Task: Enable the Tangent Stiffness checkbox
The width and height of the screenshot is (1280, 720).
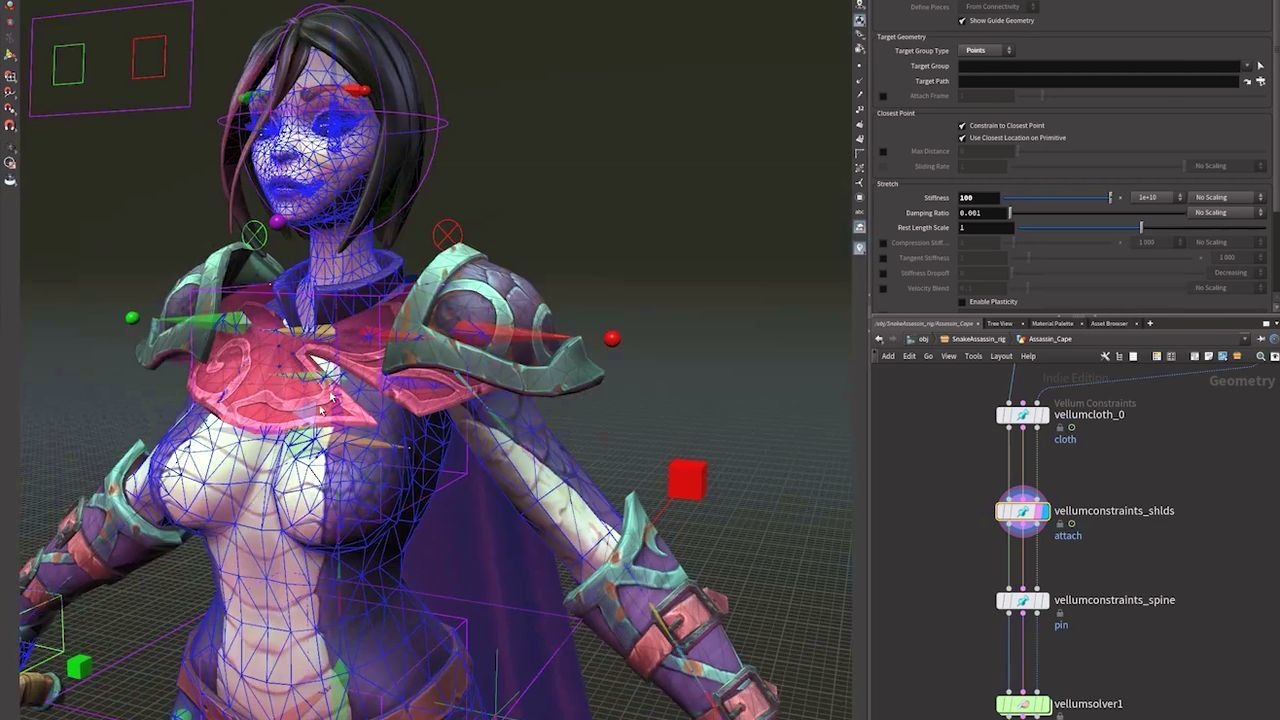Action: (883, 258)
